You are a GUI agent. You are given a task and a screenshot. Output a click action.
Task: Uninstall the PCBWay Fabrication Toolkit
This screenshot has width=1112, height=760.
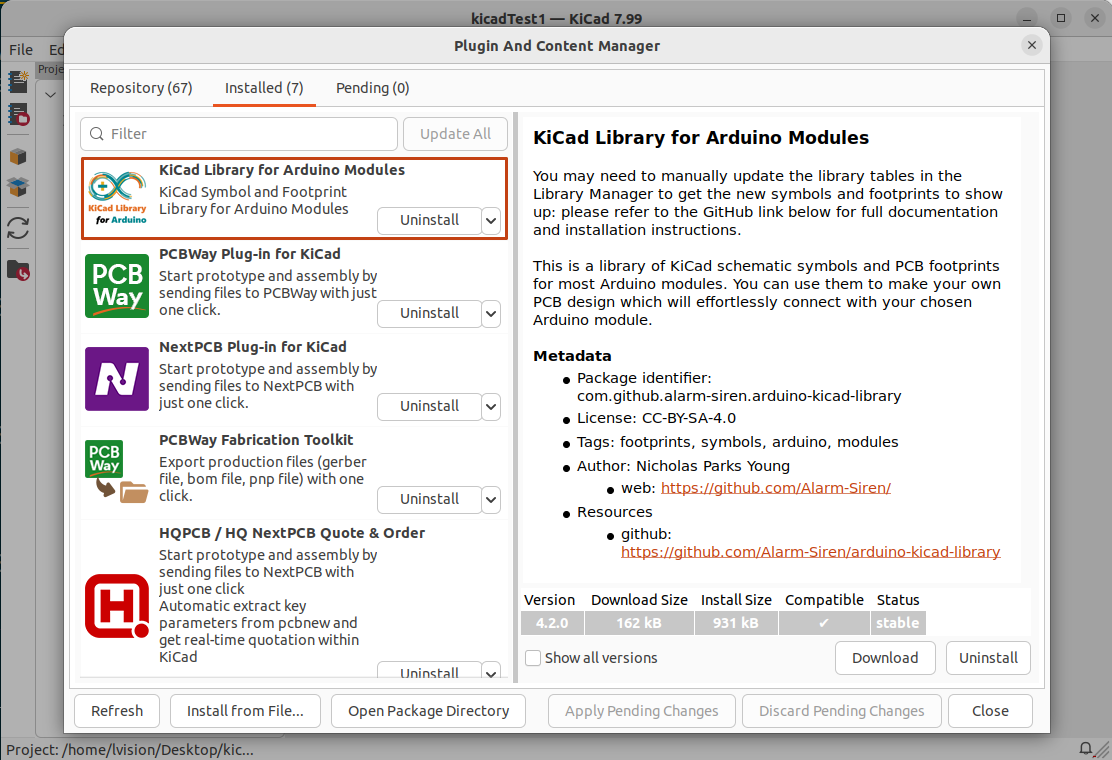(429, 499)
